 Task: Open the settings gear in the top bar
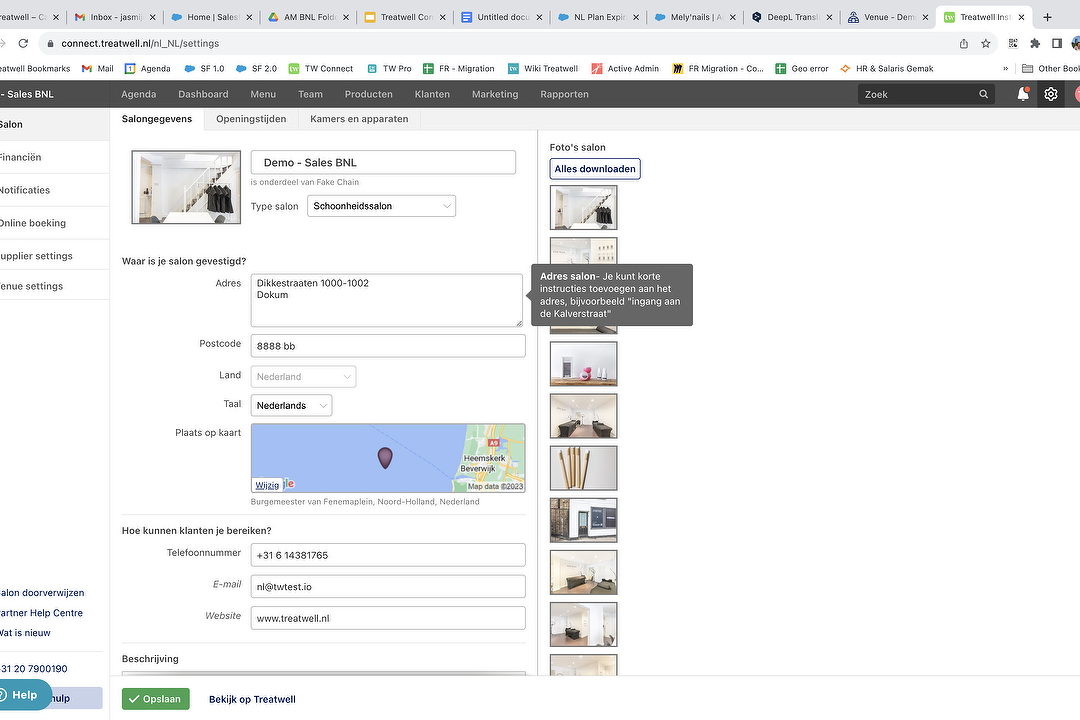click(1050, 94)
